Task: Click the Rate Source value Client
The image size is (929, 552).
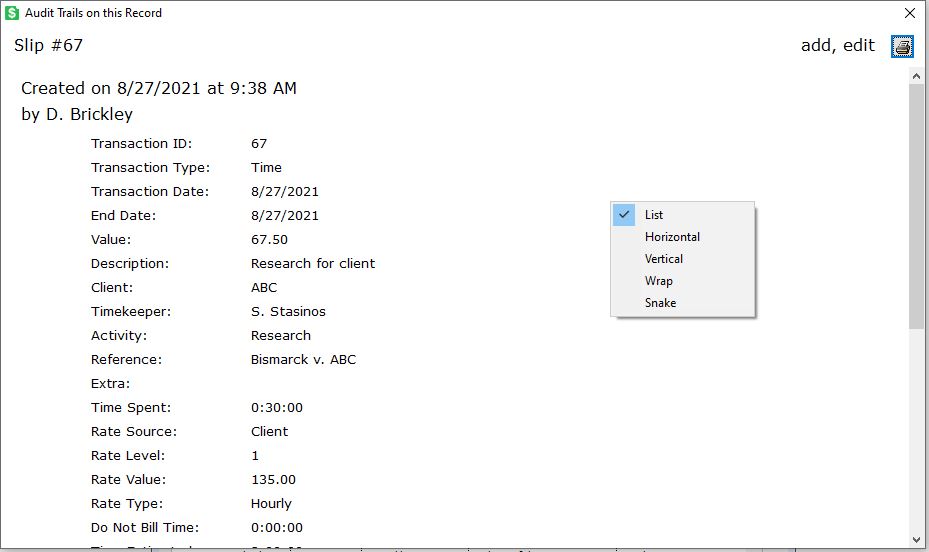Action: pyautogui.click(x=269, y=432)
